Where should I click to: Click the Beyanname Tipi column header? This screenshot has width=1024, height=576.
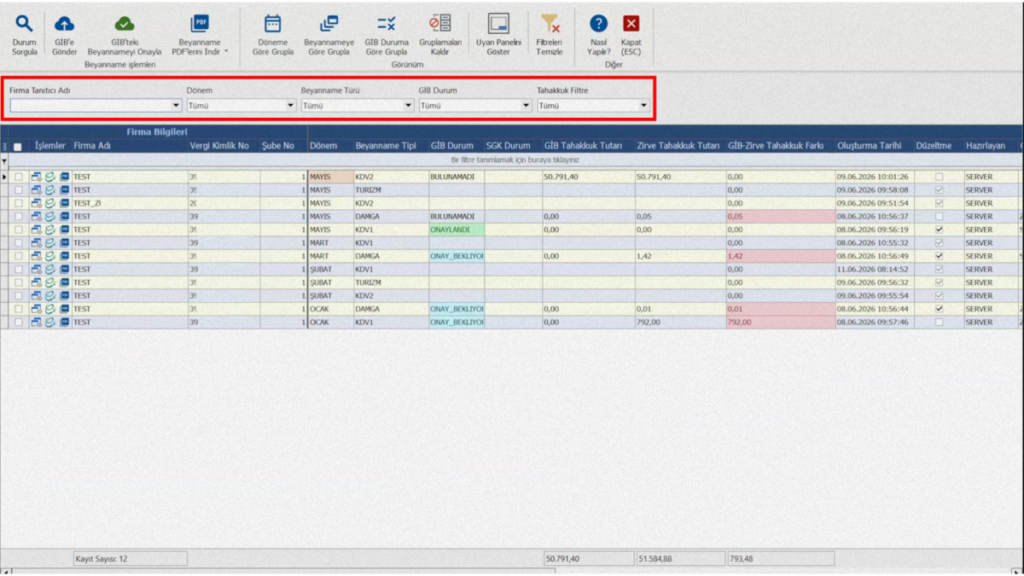(x=385, y=146)
